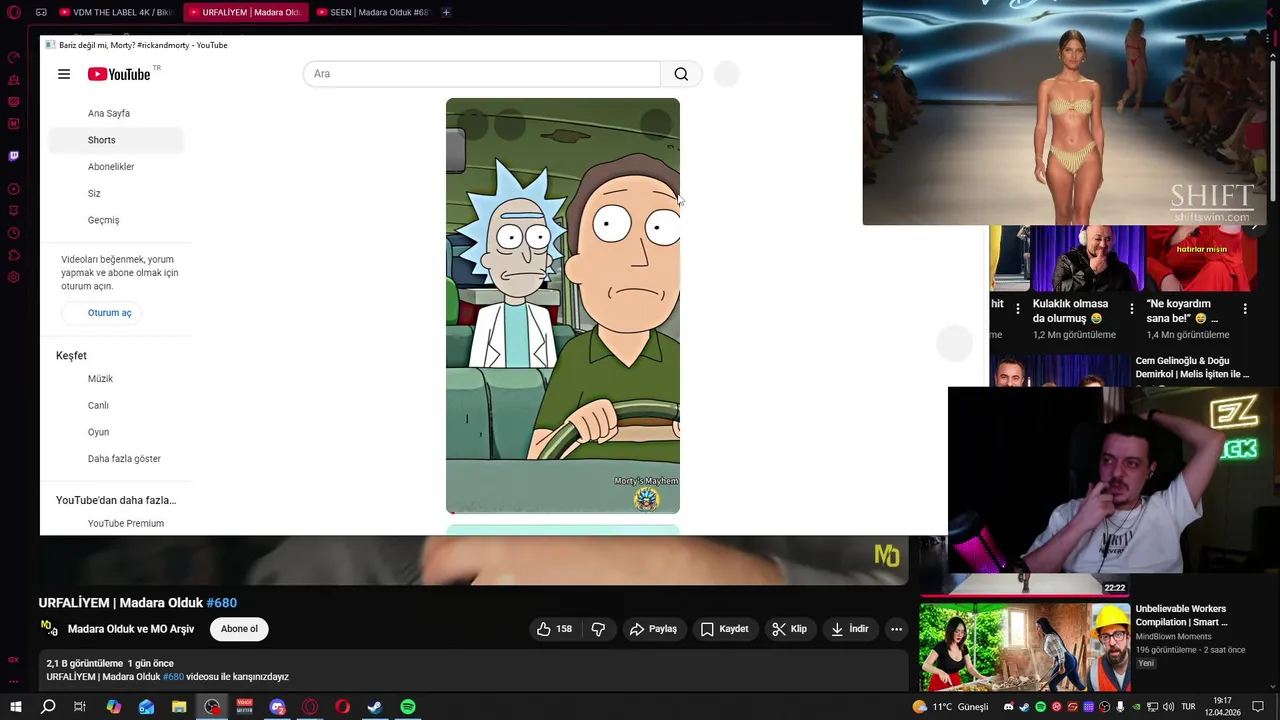Click the Rick and Morty short video
This screenshot has width=1280, height=720.
(x=563, y=305)
